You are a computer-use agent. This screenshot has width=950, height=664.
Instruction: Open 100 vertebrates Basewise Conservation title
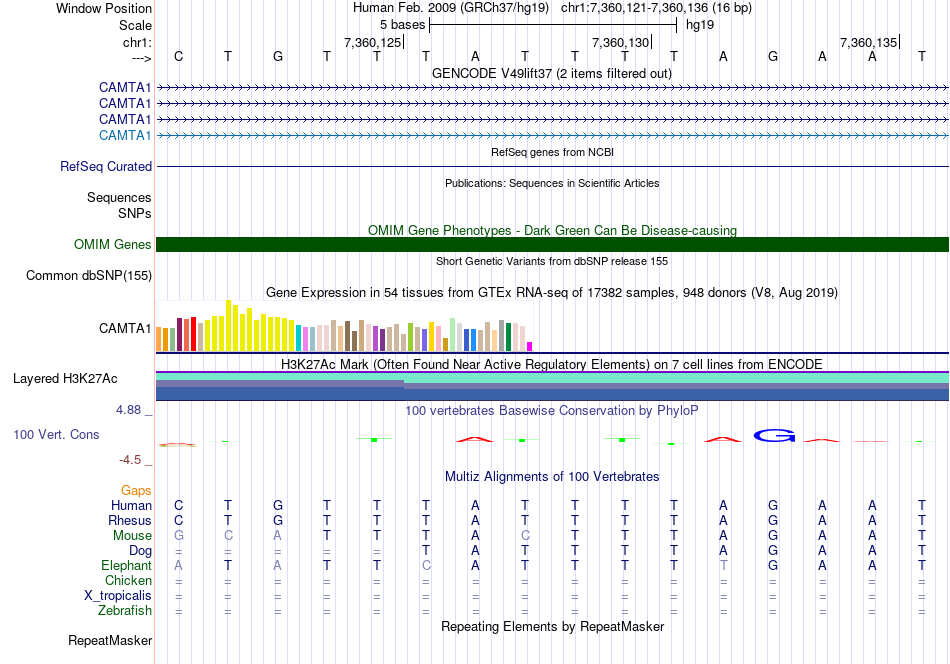tap(552, 410)
